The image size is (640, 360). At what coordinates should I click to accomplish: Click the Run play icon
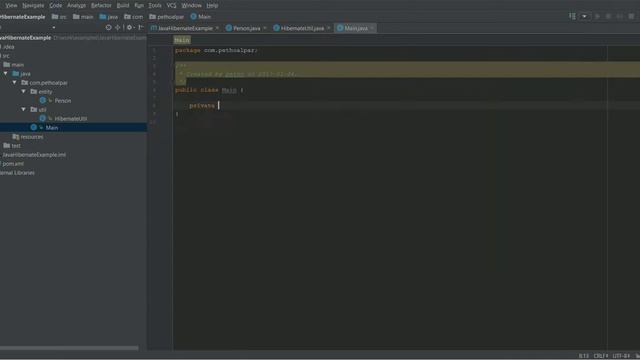pyautogui.click(x=597, y=16)
